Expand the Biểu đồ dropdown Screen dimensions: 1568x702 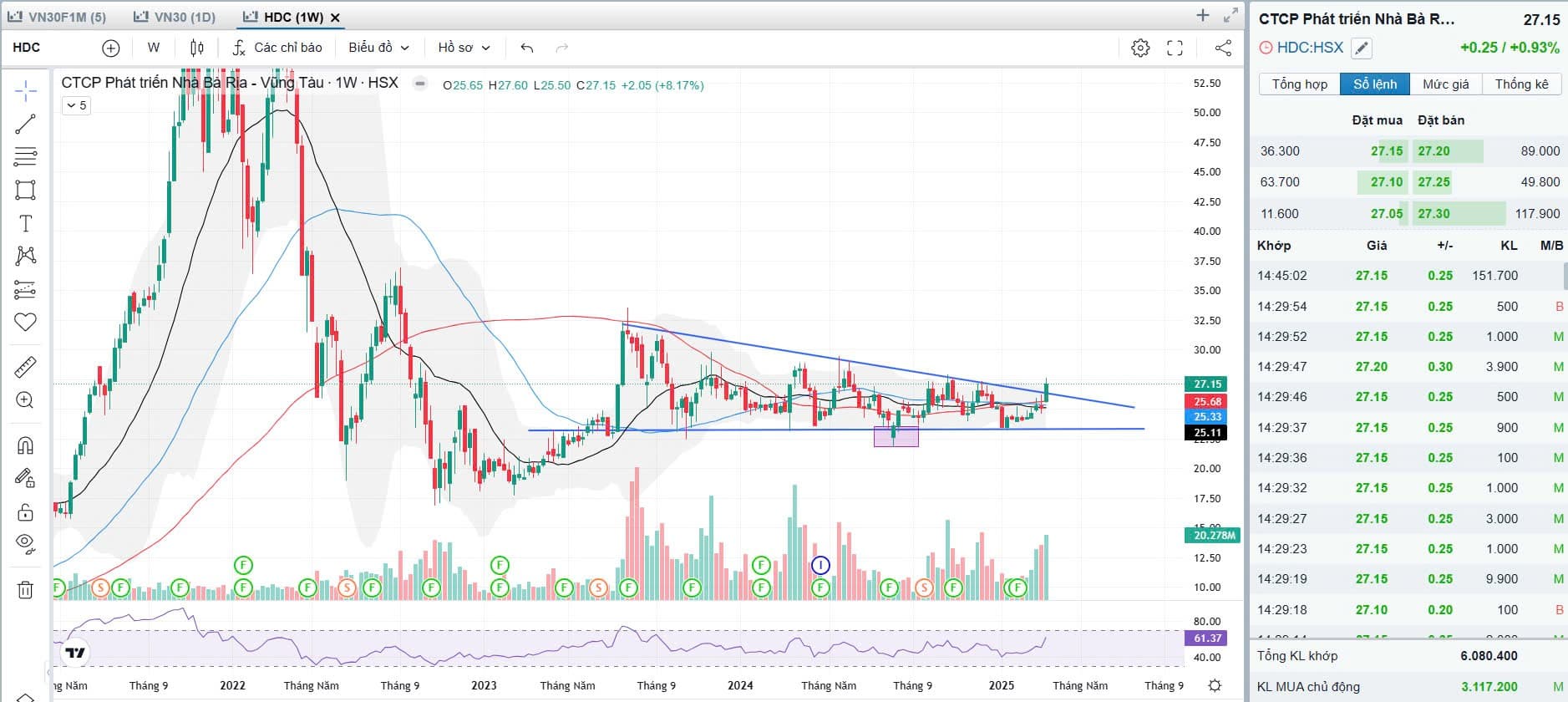coord(378,48)
